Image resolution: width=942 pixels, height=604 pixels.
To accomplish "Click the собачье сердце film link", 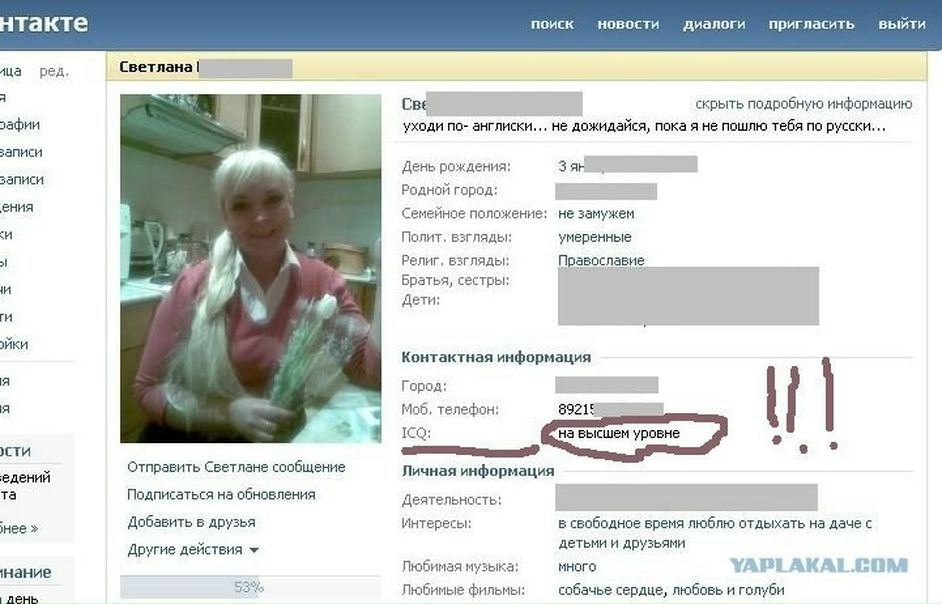I will coord(603,590).
